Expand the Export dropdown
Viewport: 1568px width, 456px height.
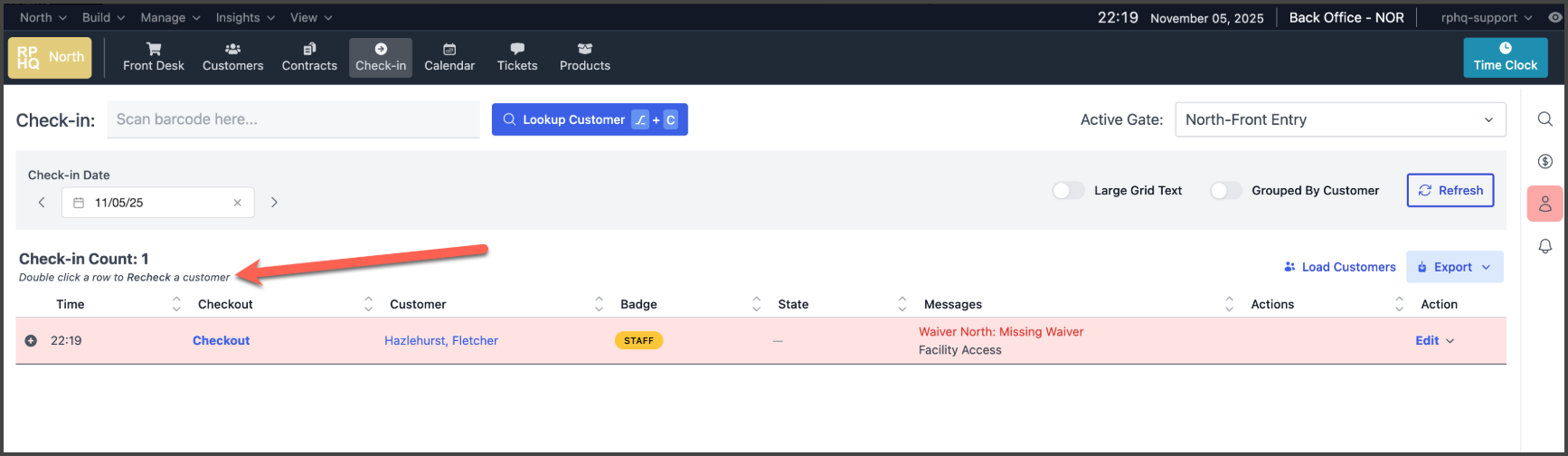[1454, 267]
